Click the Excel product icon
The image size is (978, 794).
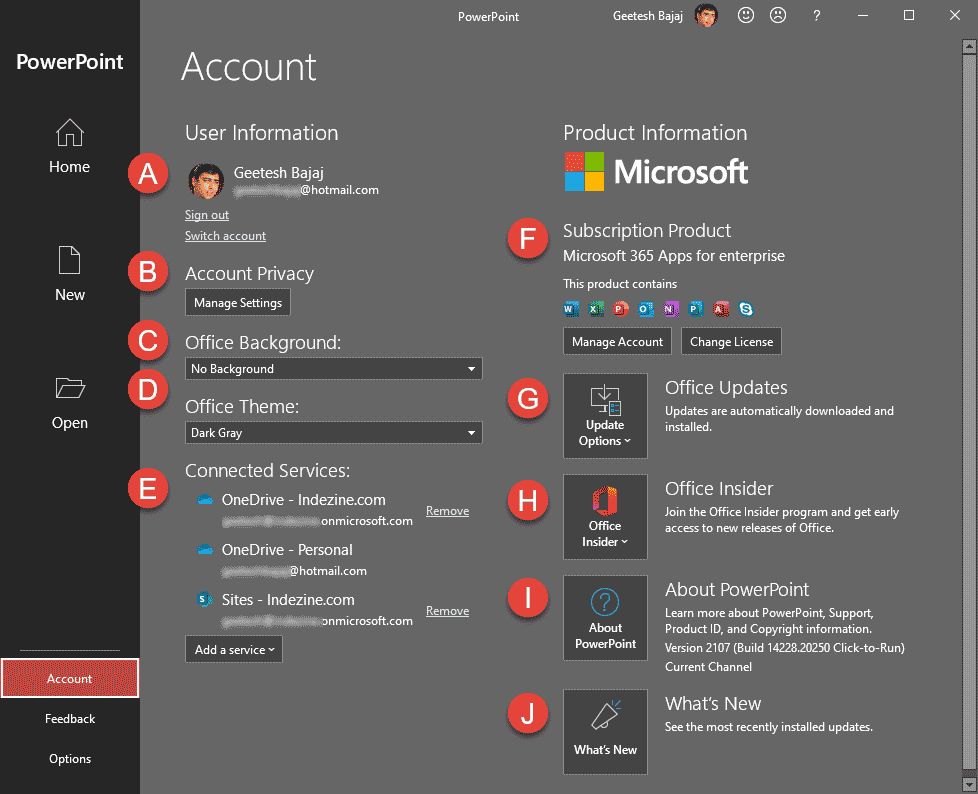pyautogui.click(x=596, y=309)
